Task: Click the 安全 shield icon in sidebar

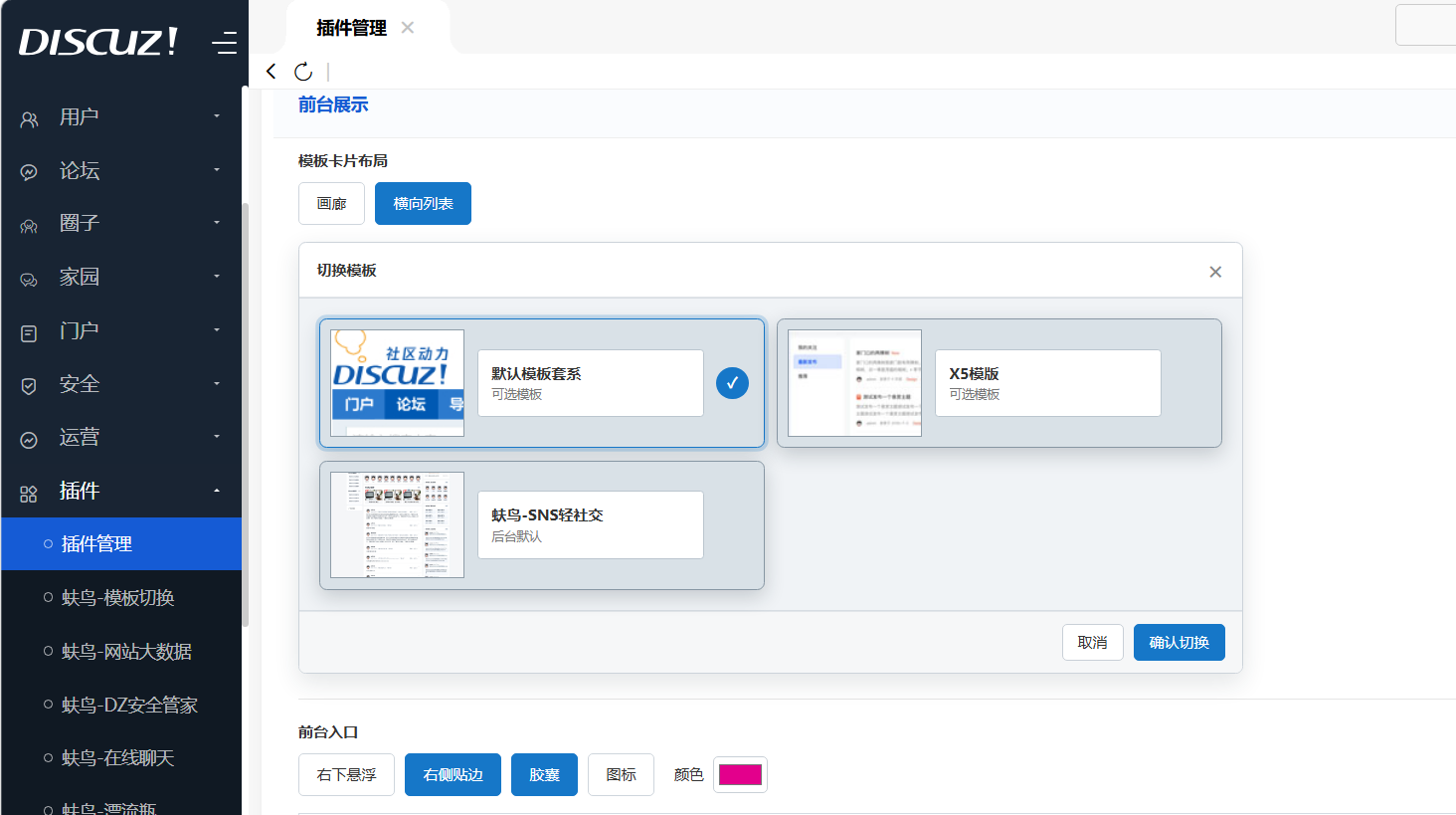Action: click(29, 386)
